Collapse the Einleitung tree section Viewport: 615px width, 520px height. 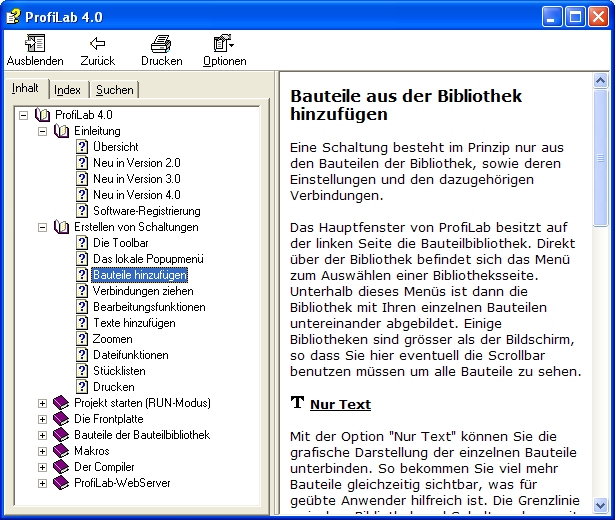[x=42, y=131]
